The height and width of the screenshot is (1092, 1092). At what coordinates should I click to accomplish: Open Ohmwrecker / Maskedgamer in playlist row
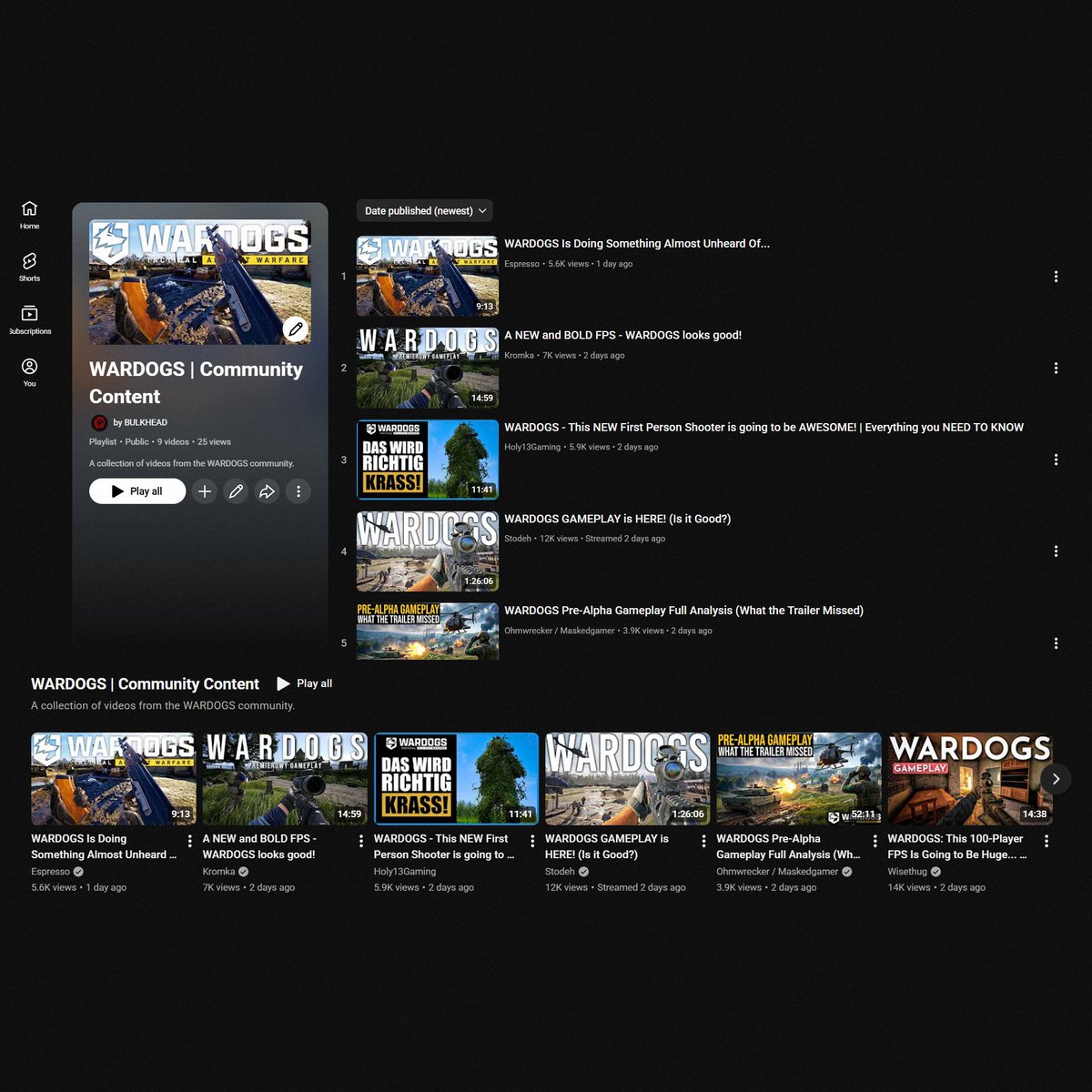coord(560,631)
